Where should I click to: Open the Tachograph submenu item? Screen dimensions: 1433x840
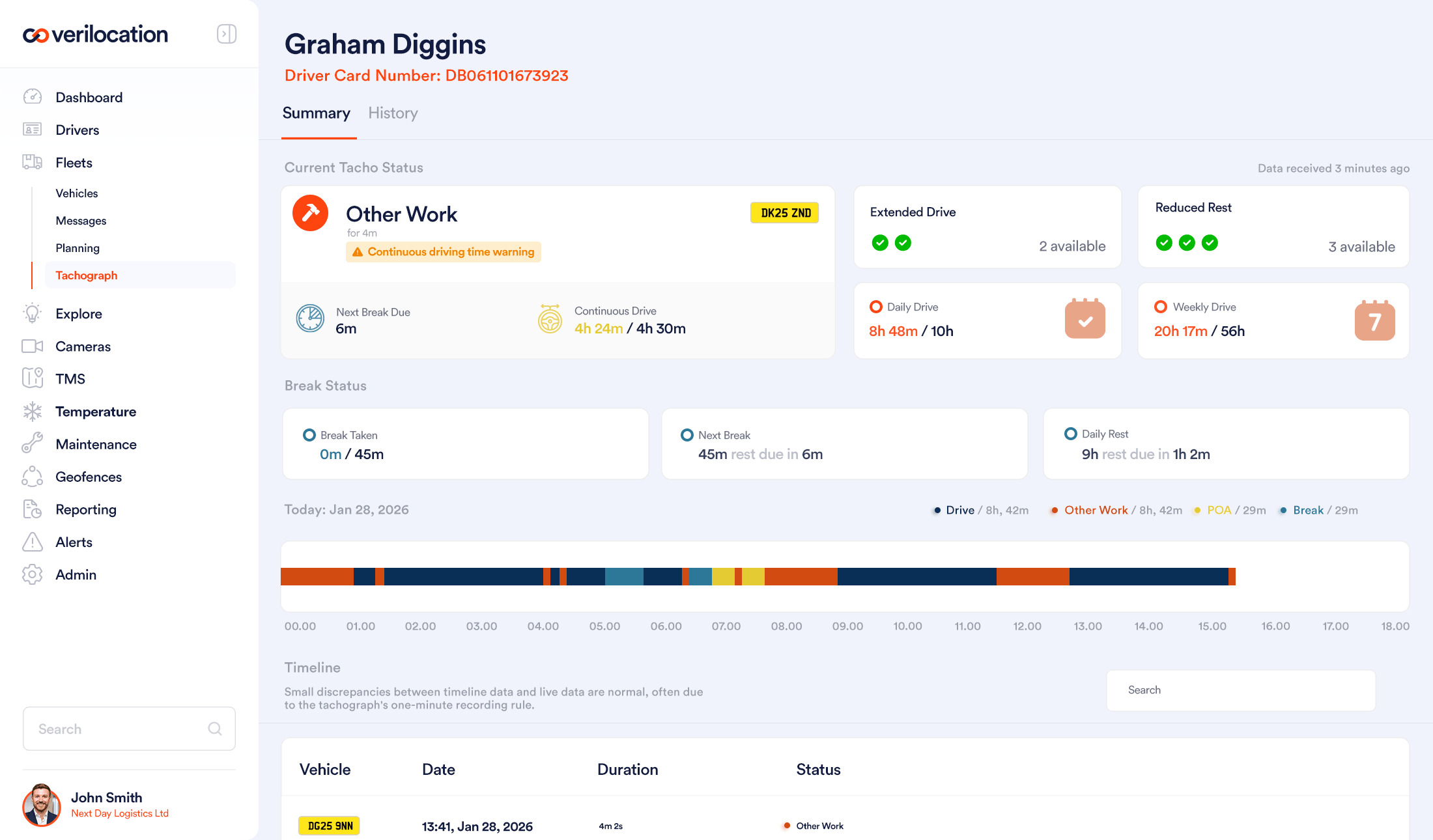click(x=87, y=275)
